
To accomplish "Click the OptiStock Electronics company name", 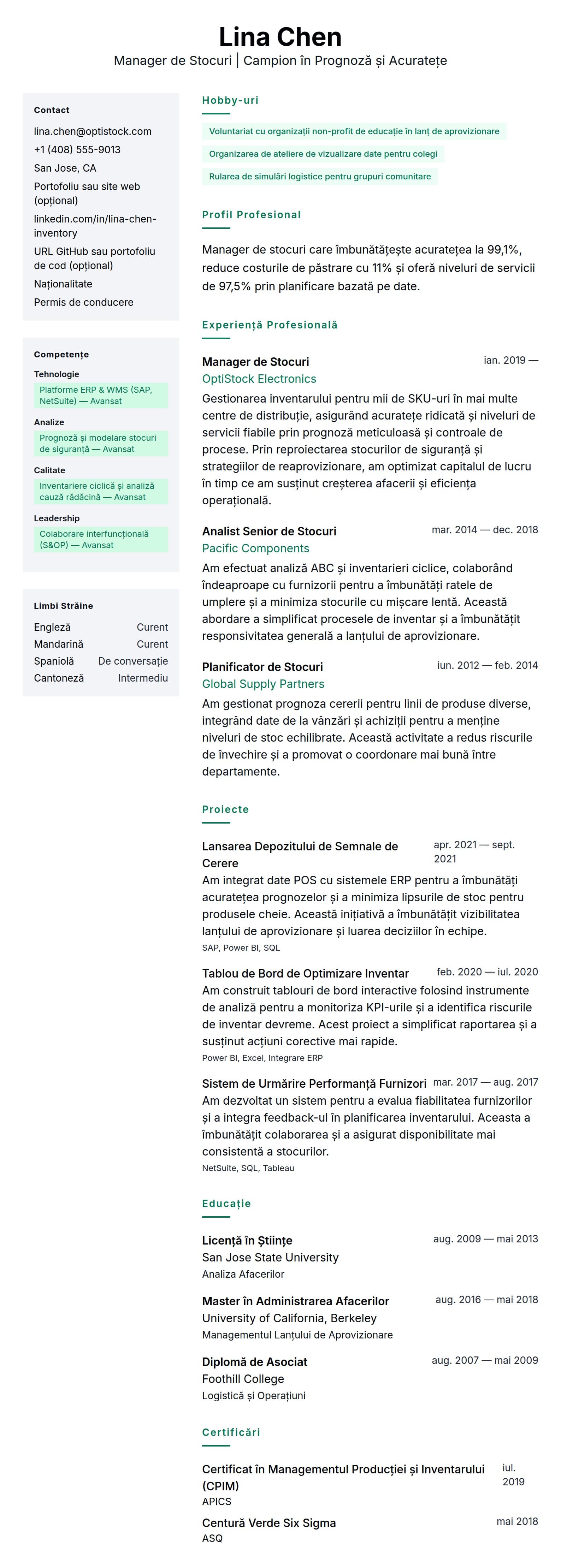I will pyautogui.click(x=259, y=379).
